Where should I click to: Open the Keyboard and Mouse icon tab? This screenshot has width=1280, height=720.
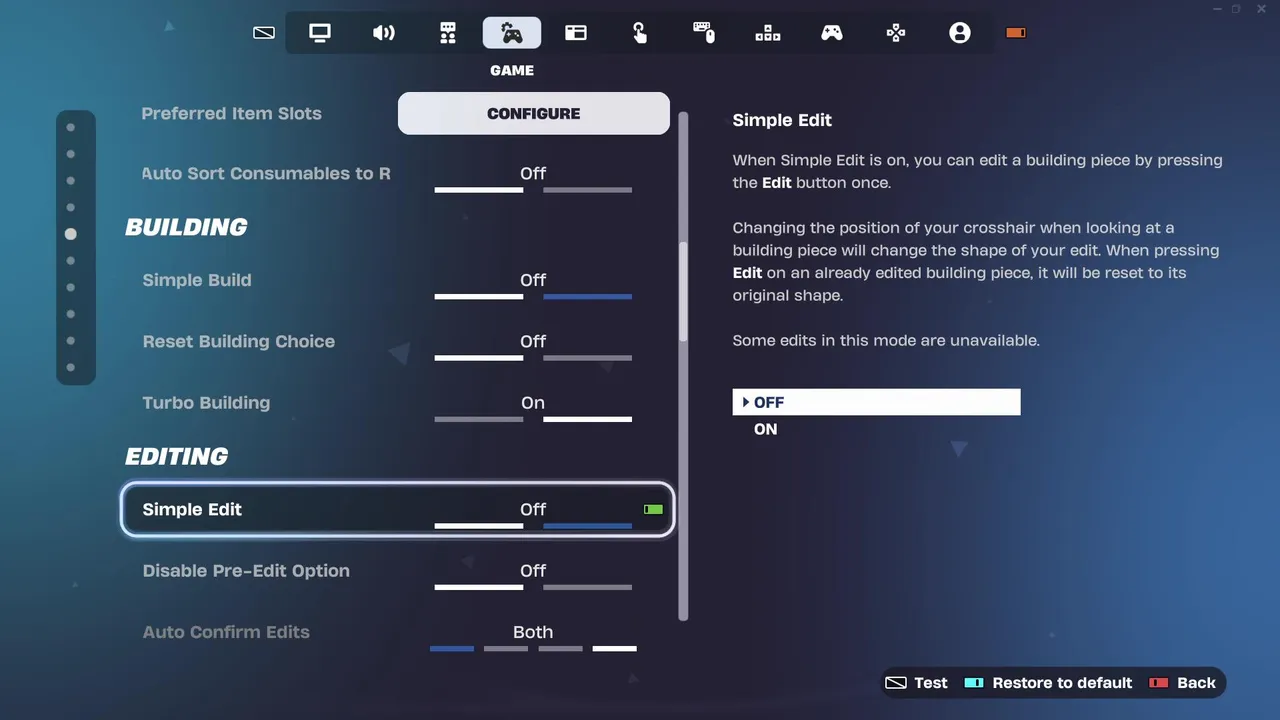(704, 33)
